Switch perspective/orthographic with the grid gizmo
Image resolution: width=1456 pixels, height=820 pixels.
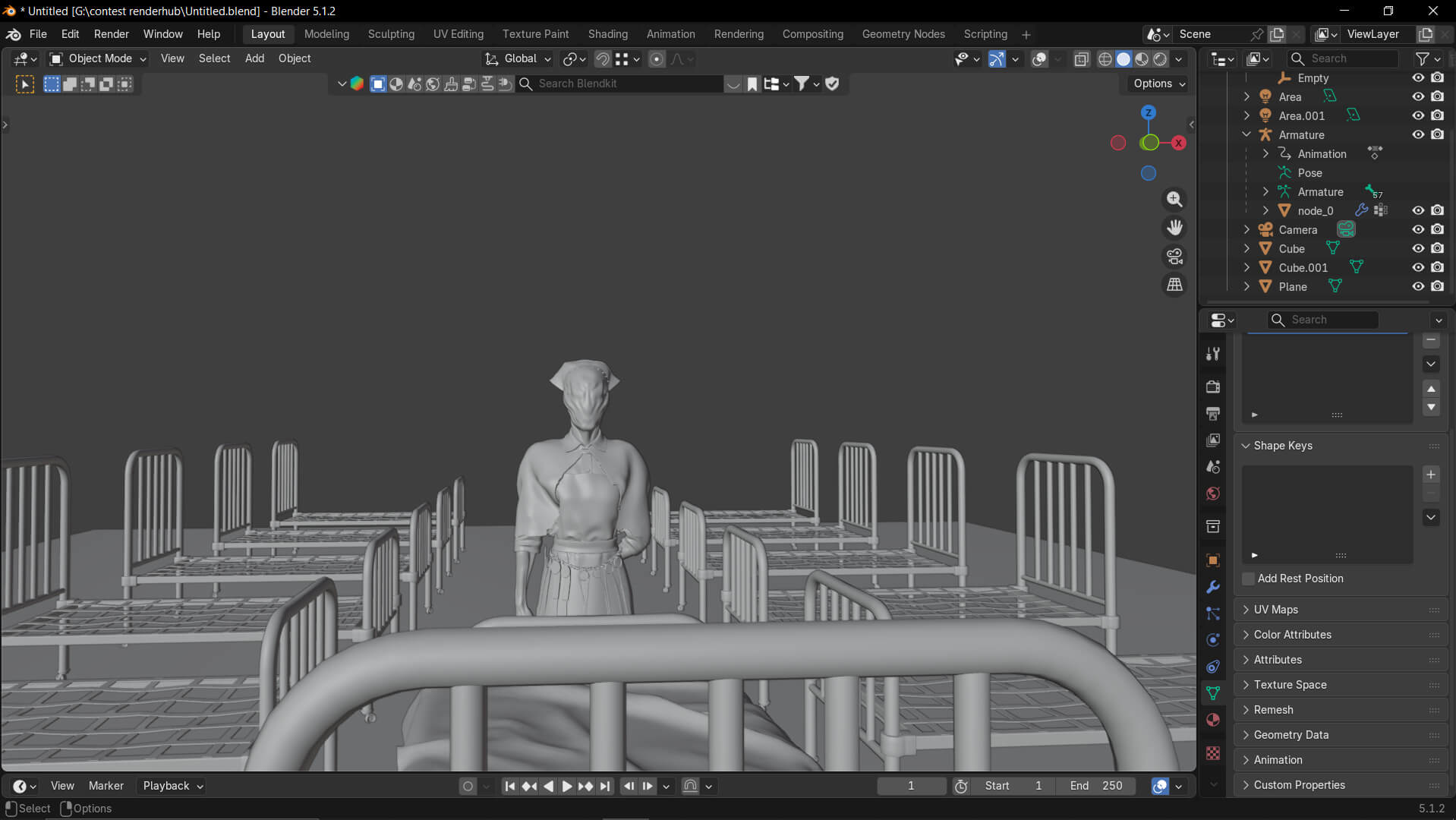[1174, 285]
